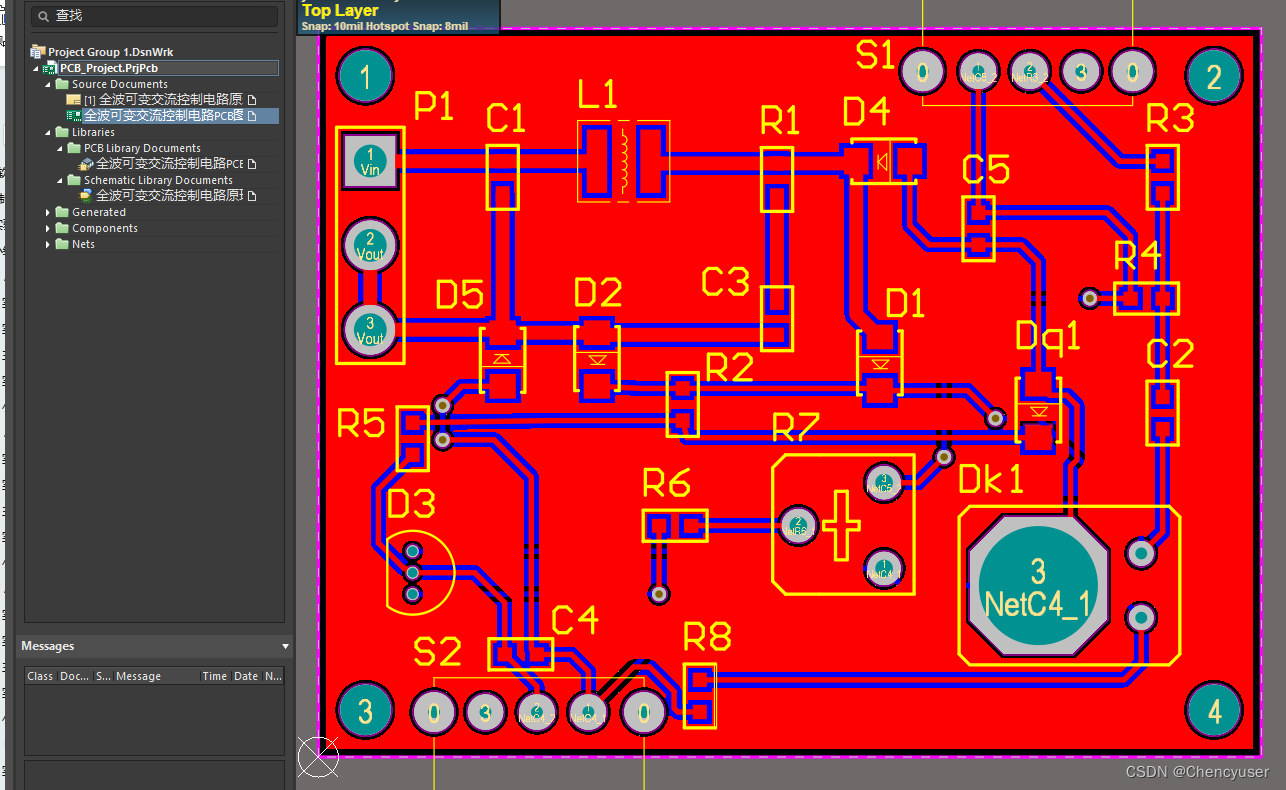Expand the Nets folder
Screen dimensions: 1286x790
point(48,244)
